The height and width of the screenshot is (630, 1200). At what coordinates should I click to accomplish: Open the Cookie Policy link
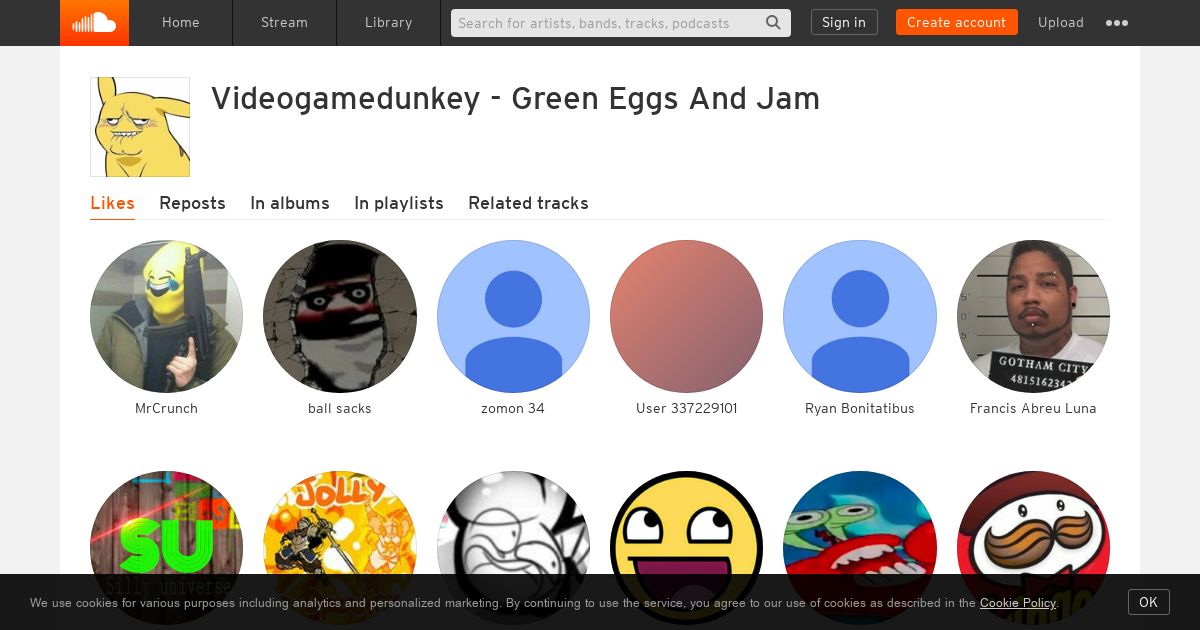tap(1018, 603)
